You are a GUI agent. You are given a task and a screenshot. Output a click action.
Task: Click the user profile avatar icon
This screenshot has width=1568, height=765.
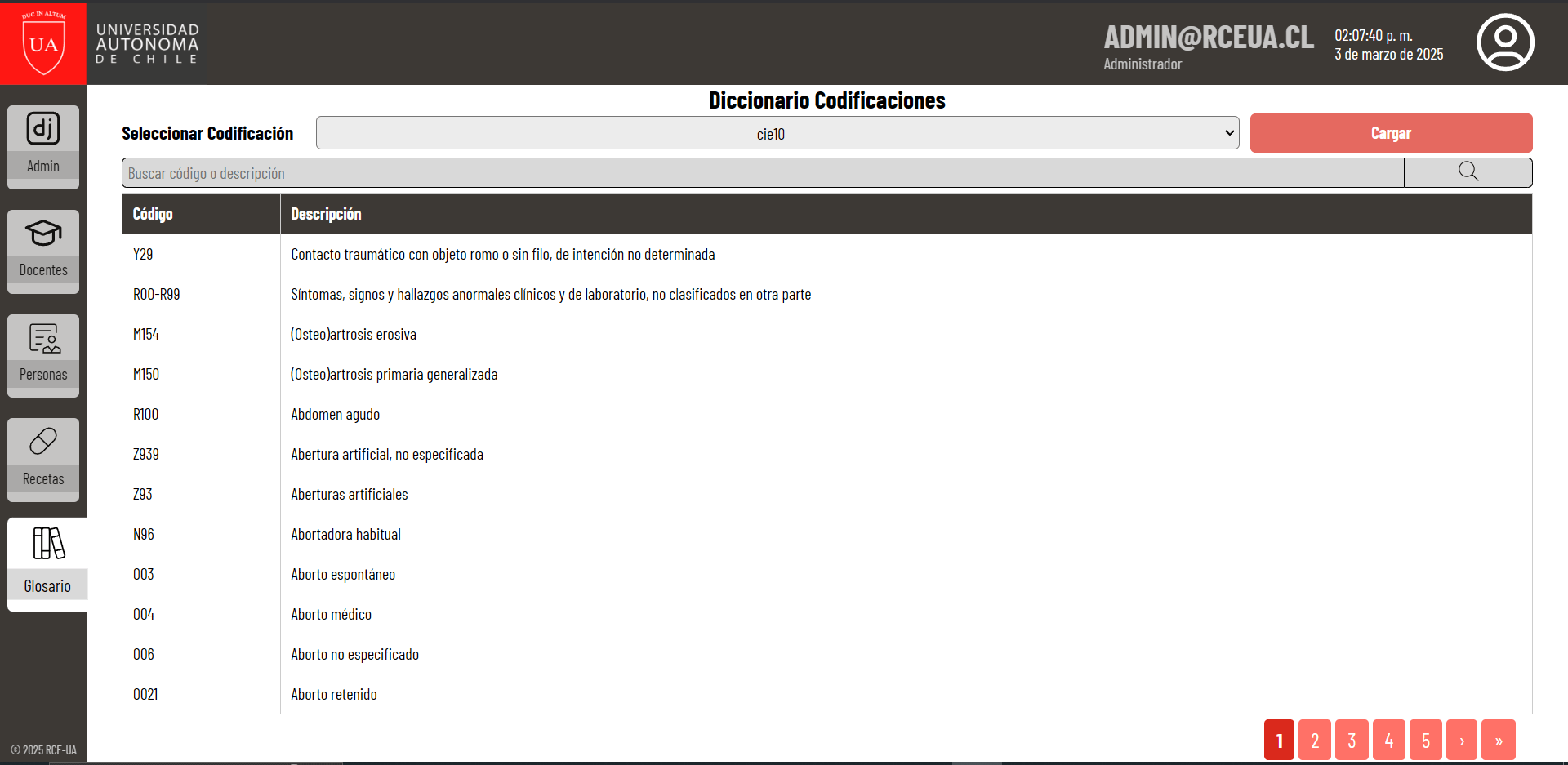coord(1505,42)
